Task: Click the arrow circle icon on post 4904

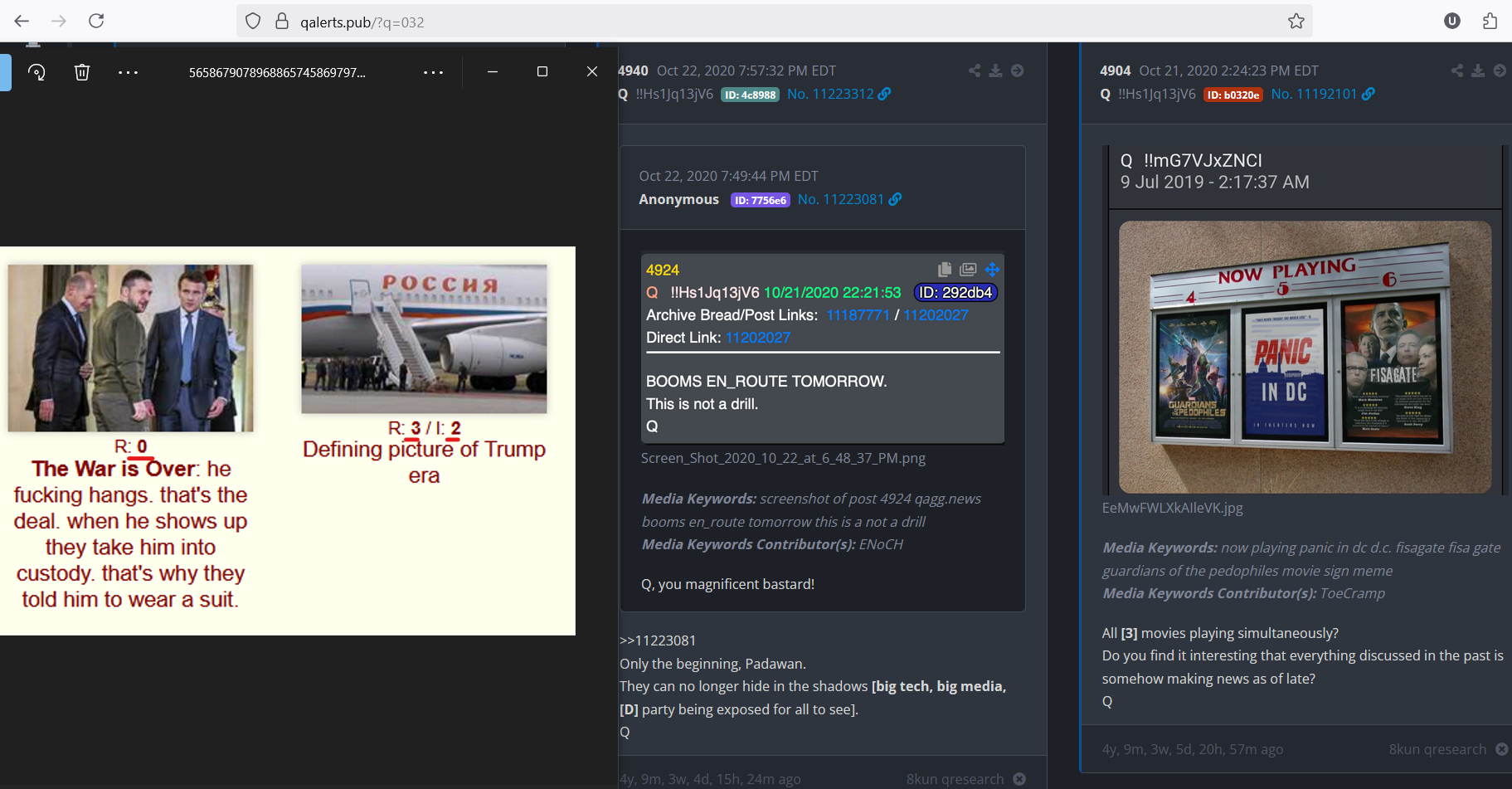Action: click(x=1500, y=71)
